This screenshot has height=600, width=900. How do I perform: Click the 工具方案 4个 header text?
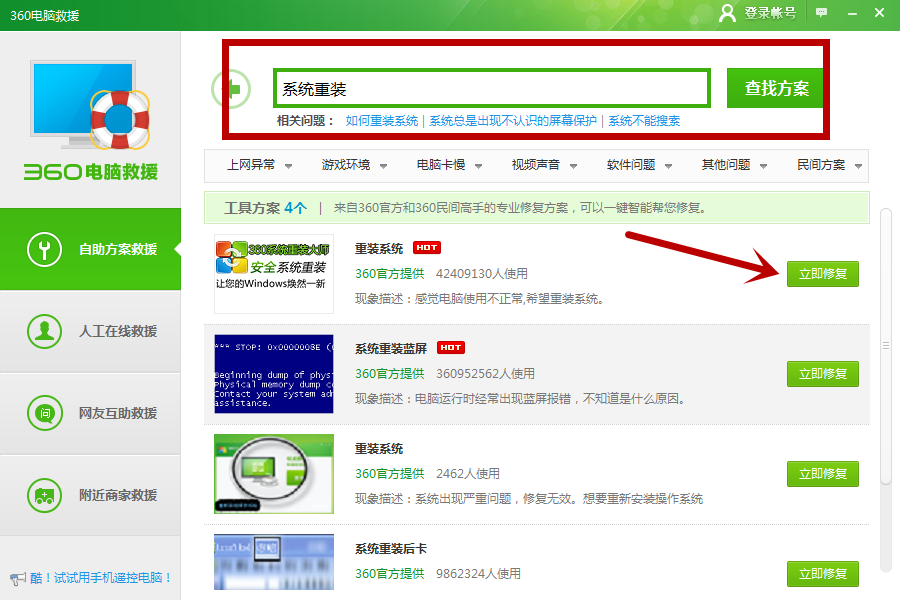tap(265, 208)
